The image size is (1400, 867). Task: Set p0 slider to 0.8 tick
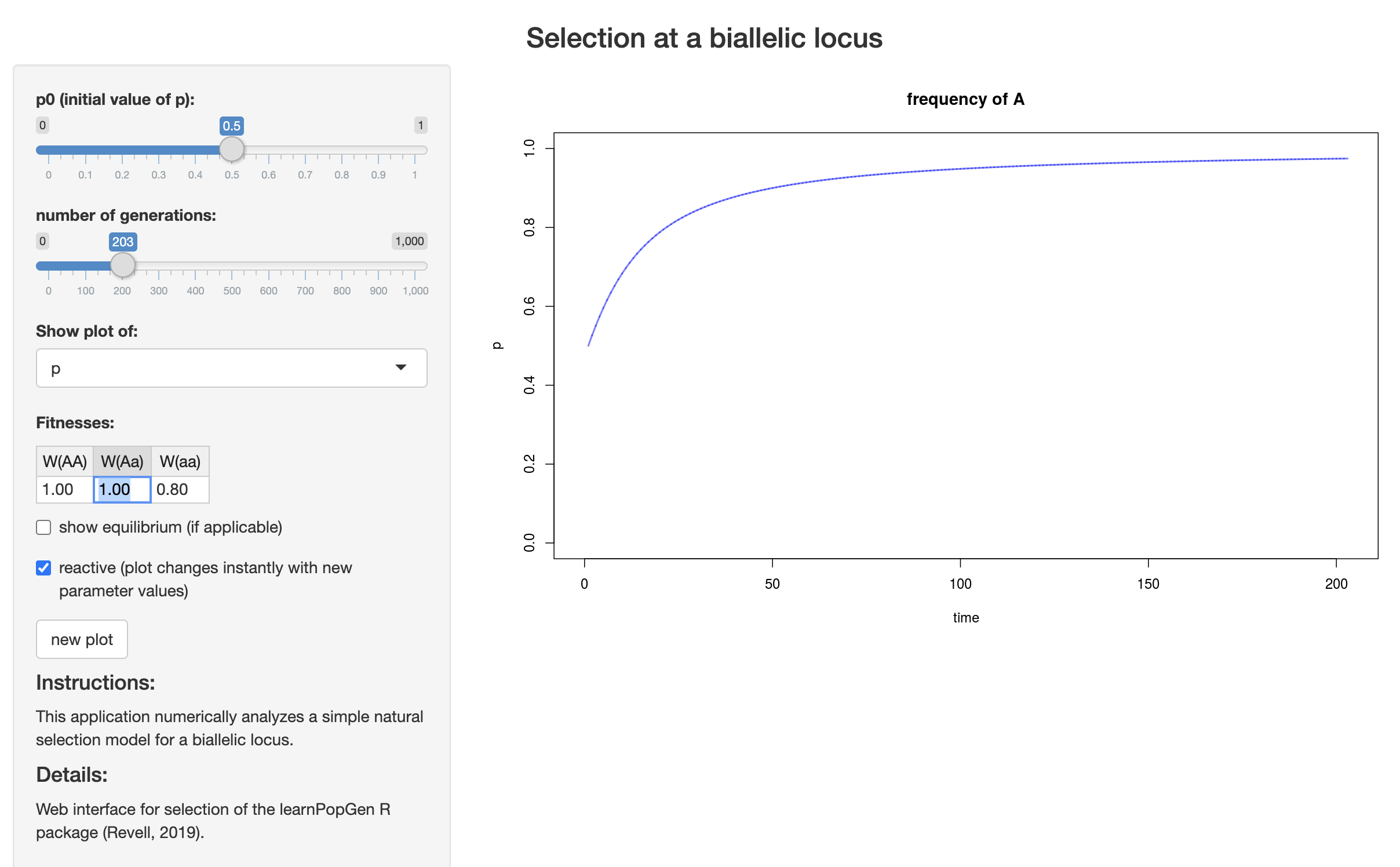pyautogui.click(x=342, y=150)
